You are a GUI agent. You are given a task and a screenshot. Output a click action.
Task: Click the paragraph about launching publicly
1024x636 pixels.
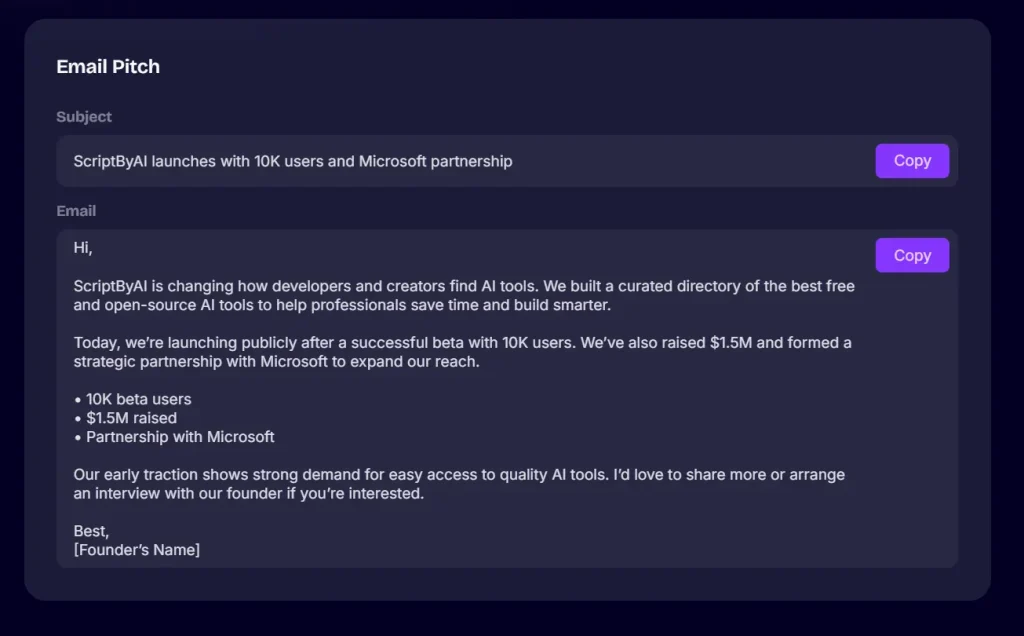[461, 352]
